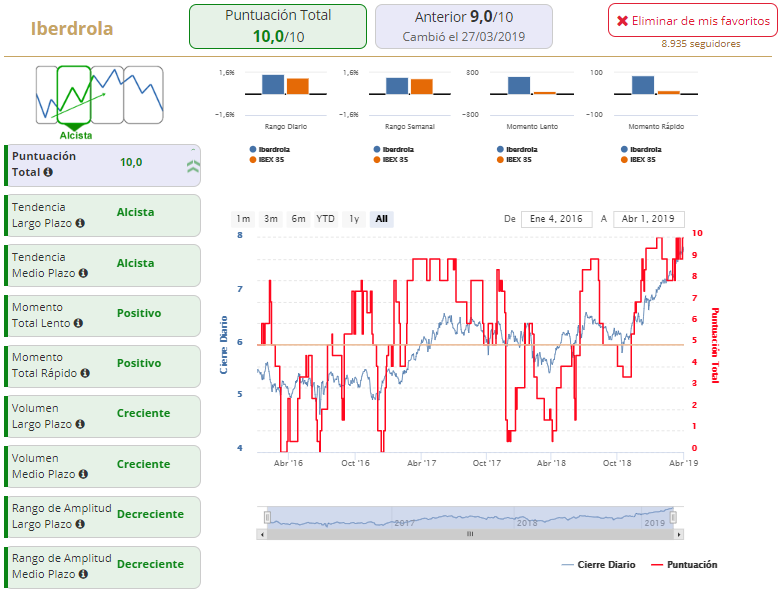This screenshot has height=592, width=781.
Task: Click the Iberdrola title
Action: click(x=72, y=28)
